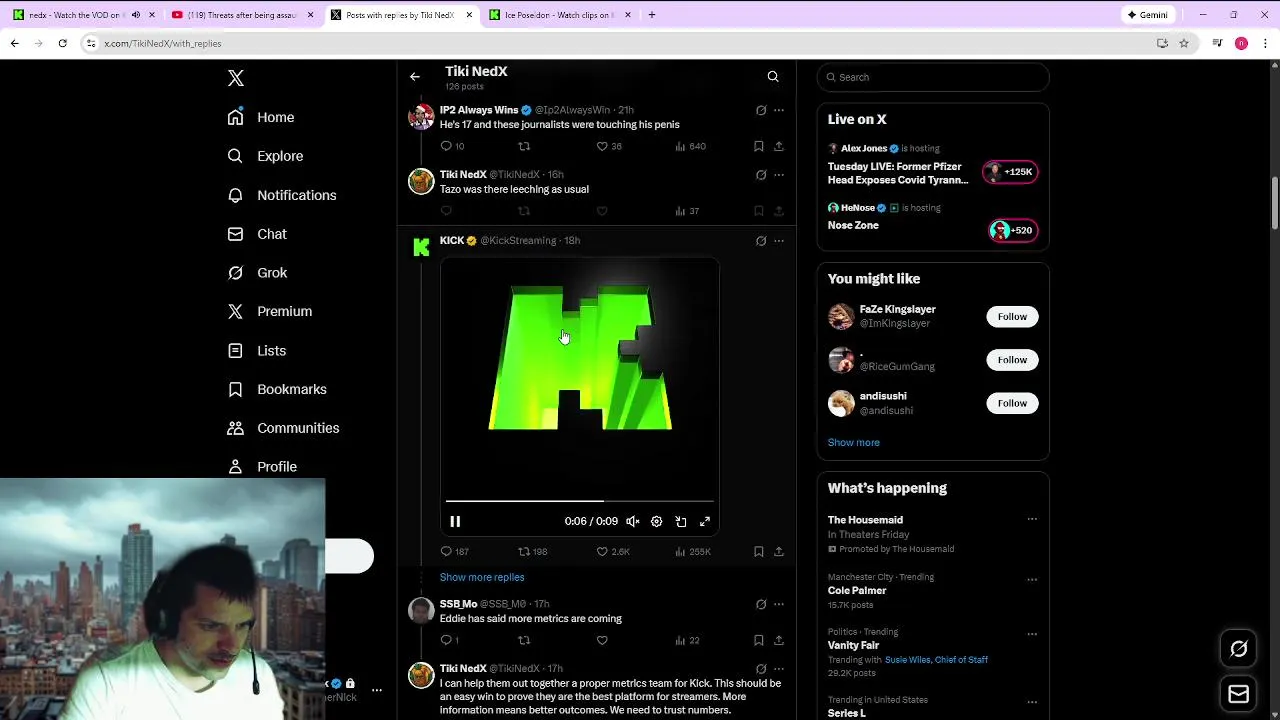
Task: Open more options on the IP2 Always Wins post
Action: point(779,110)
